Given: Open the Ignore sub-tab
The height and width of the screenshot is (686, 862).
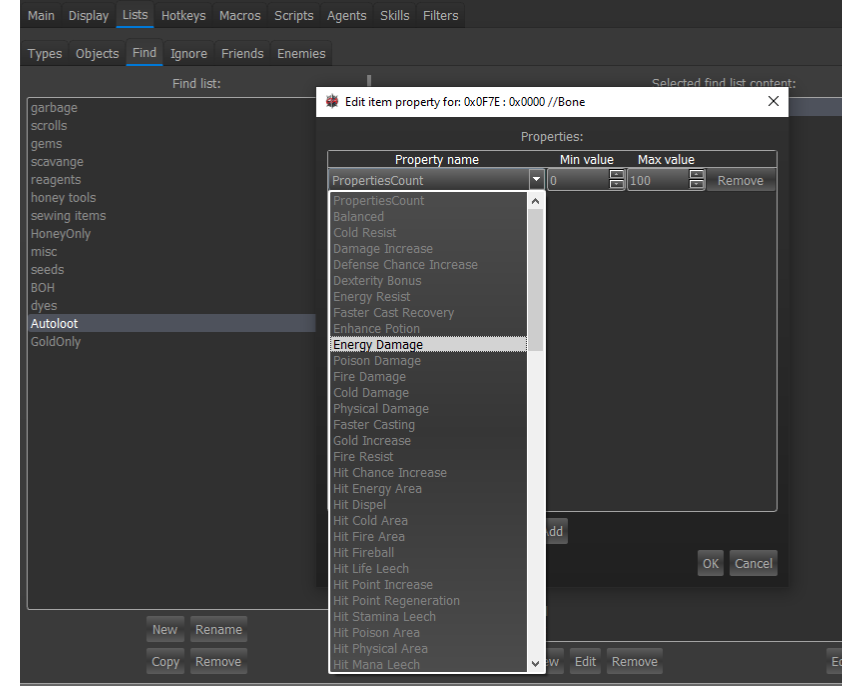Looking at the screenshot, I should point(189,53).
